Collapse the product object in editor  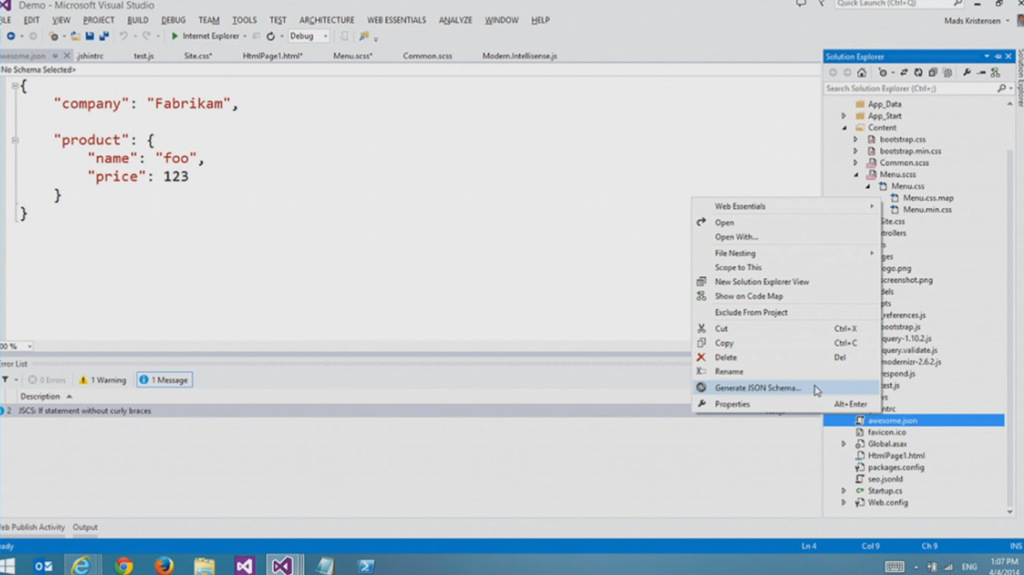[x=15, y=140]
